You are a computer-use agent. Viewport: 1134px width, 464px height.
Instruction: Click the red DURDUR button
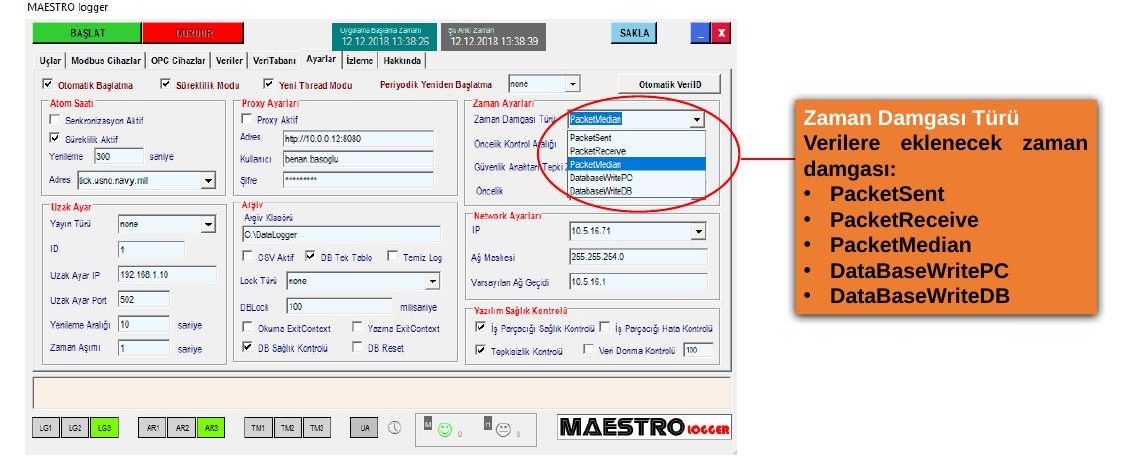coord(193,33)
